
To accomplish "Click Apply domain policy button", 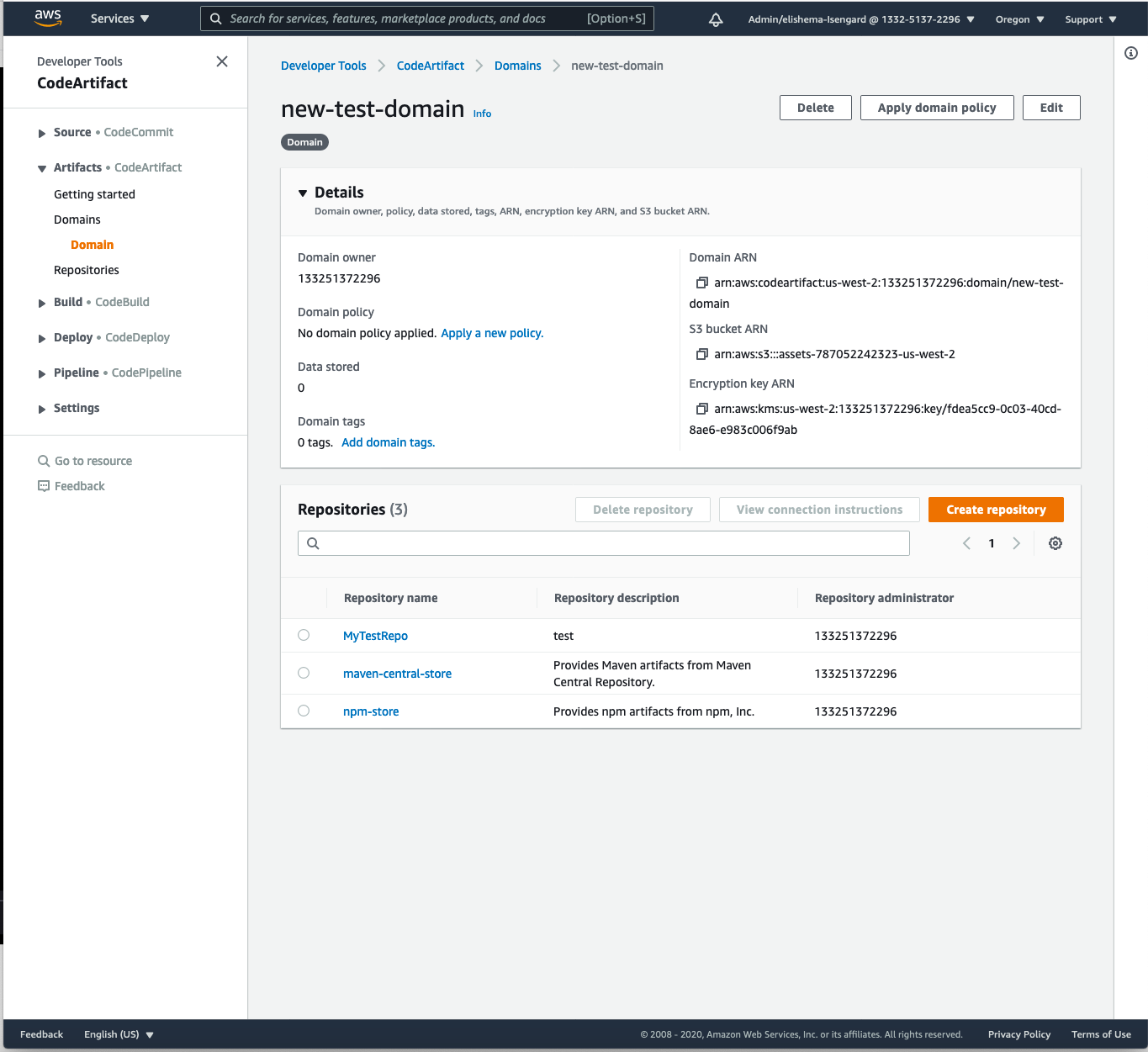I will coord(937,108).
